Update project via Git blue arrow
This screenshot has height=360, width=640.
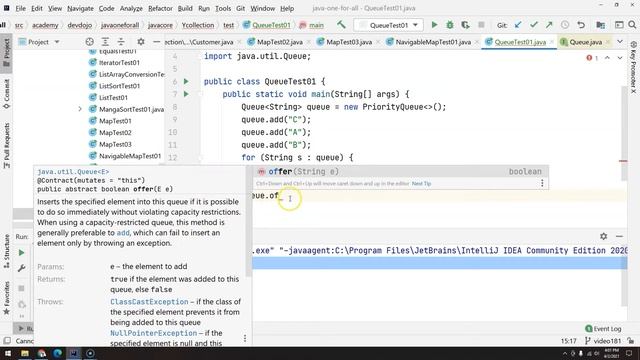pyautogui.click(x=518, y=25)
